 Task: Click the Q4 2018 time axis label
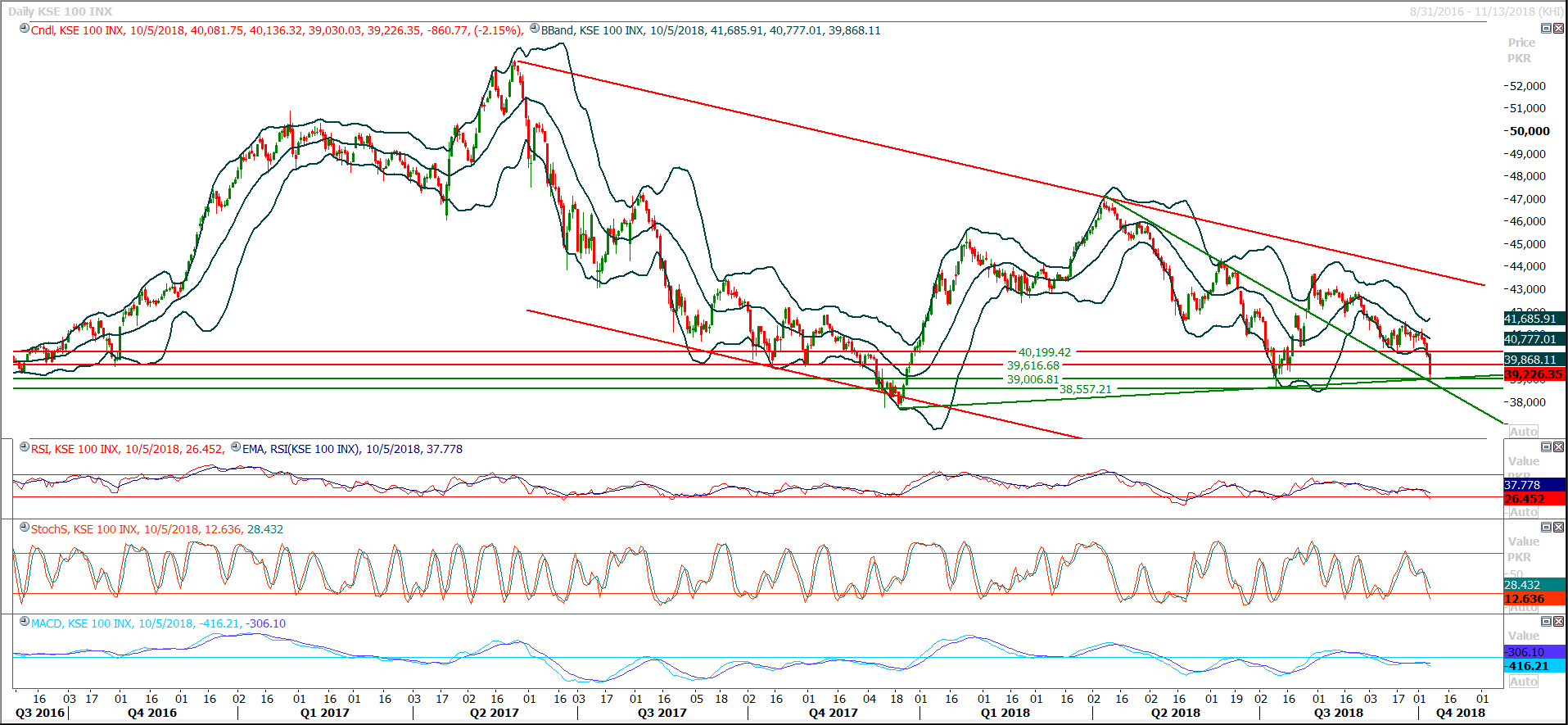tap(1461, 713)
